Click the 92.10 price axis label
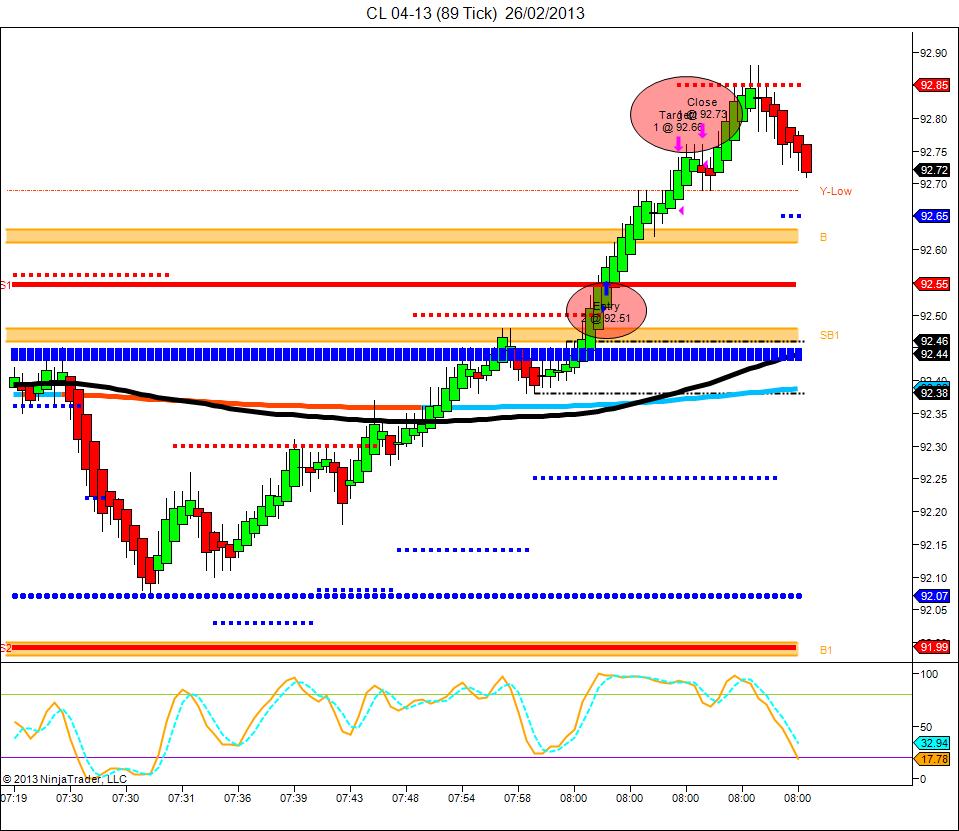The image size is (959, 831). coord(934,578)
